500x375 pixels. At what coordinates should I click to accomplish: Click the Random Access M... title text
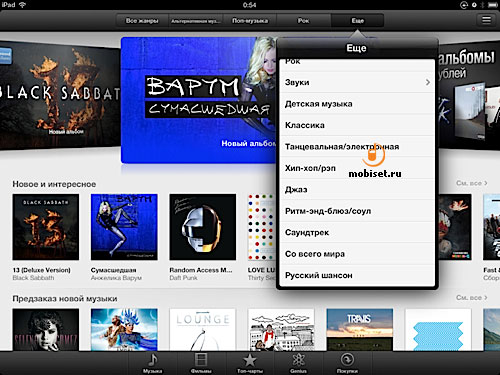201,270
